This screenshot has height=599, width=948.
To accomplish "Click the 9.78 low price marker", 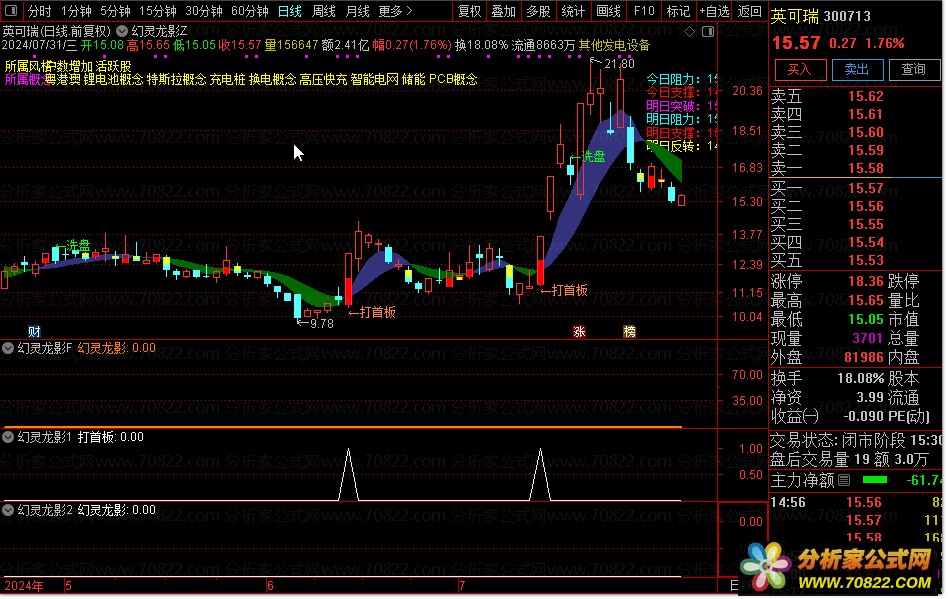I will (320, 324).
